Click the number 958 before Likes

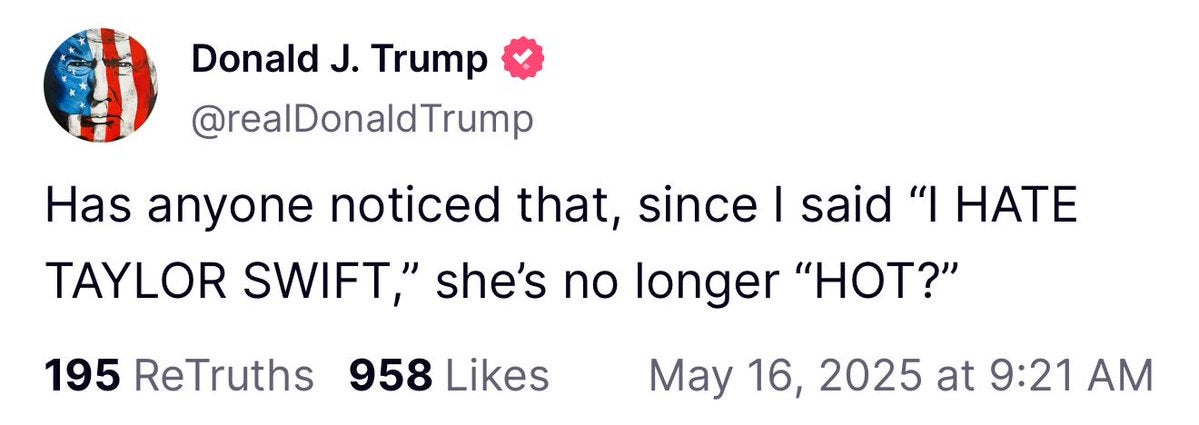point(390,376)
